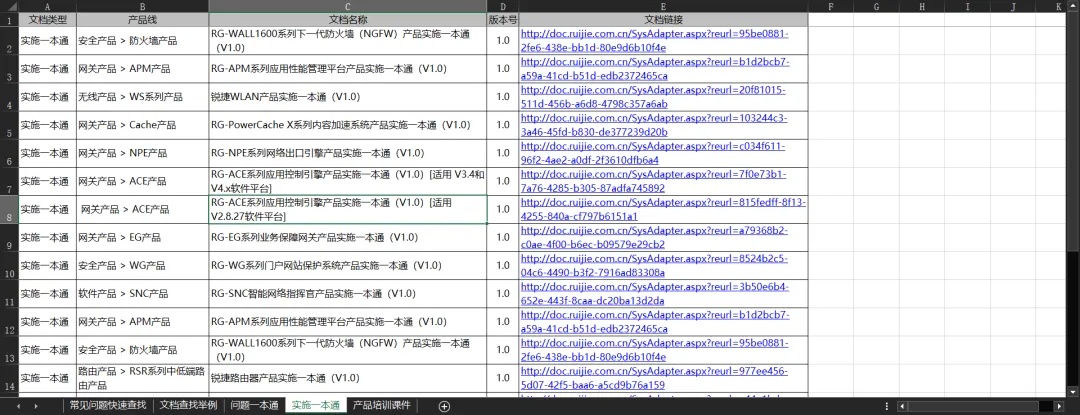Open SNC document link ending dc20ba13d2da
This screenshot has width=1080, height=415.
[x=654, y=293]
